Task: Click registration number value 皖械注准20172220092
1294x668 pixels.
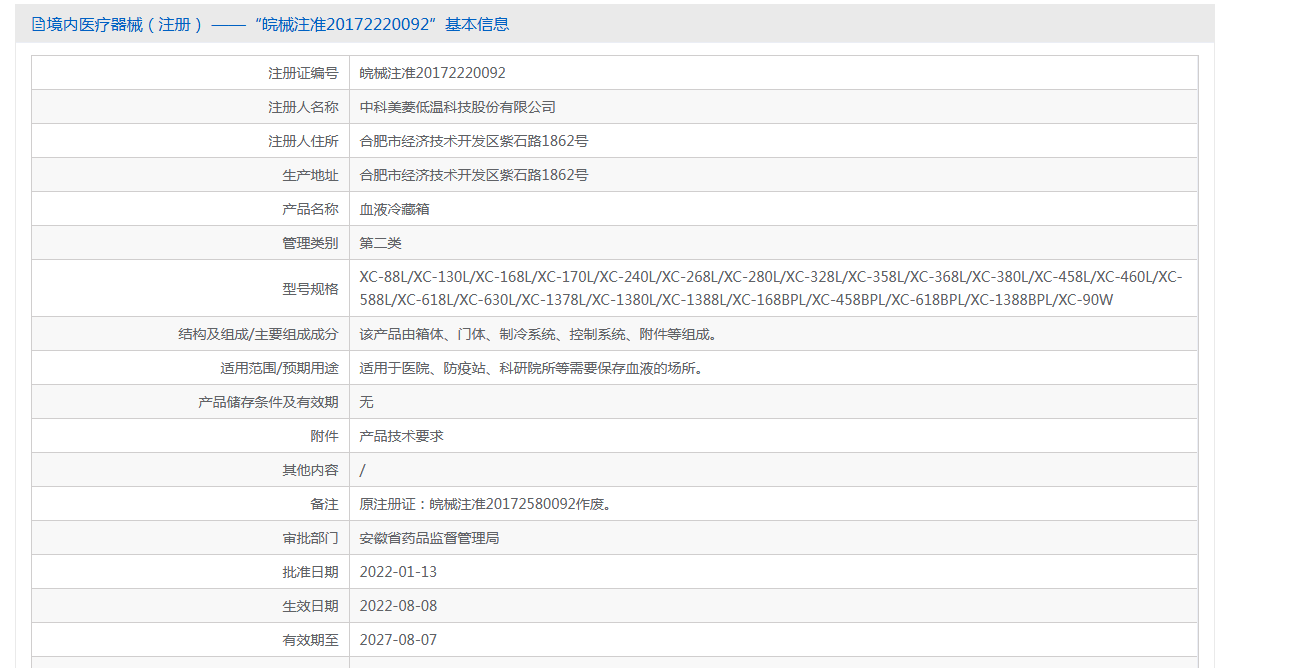Action: pos(433,73)
